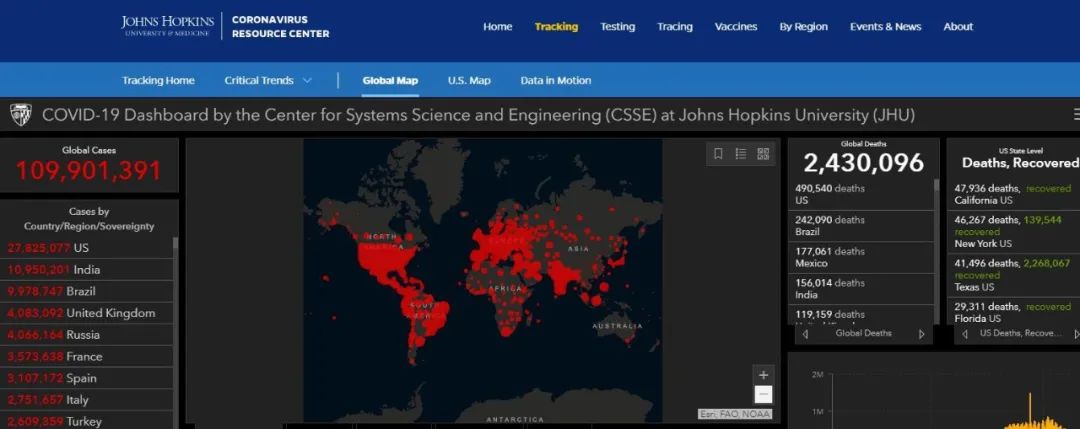Go to Tracking Home
Image resolution: width=1080 pixels, height=429 pixels.
[x=158, y=81]
